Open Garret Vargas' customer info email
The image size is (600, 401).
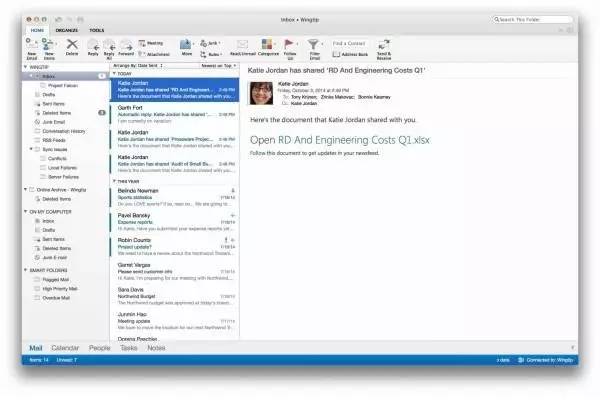[174, 271]
